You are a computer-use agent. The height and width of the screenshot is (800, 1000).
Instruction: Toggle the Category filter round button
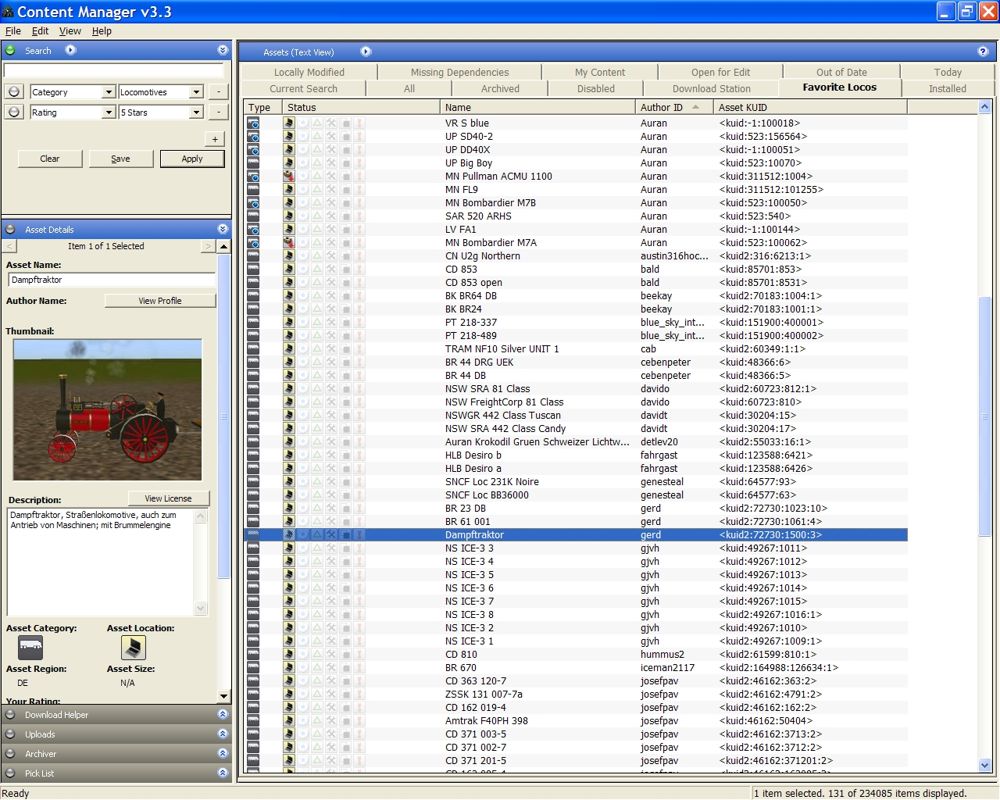click(x=15, y=92)
